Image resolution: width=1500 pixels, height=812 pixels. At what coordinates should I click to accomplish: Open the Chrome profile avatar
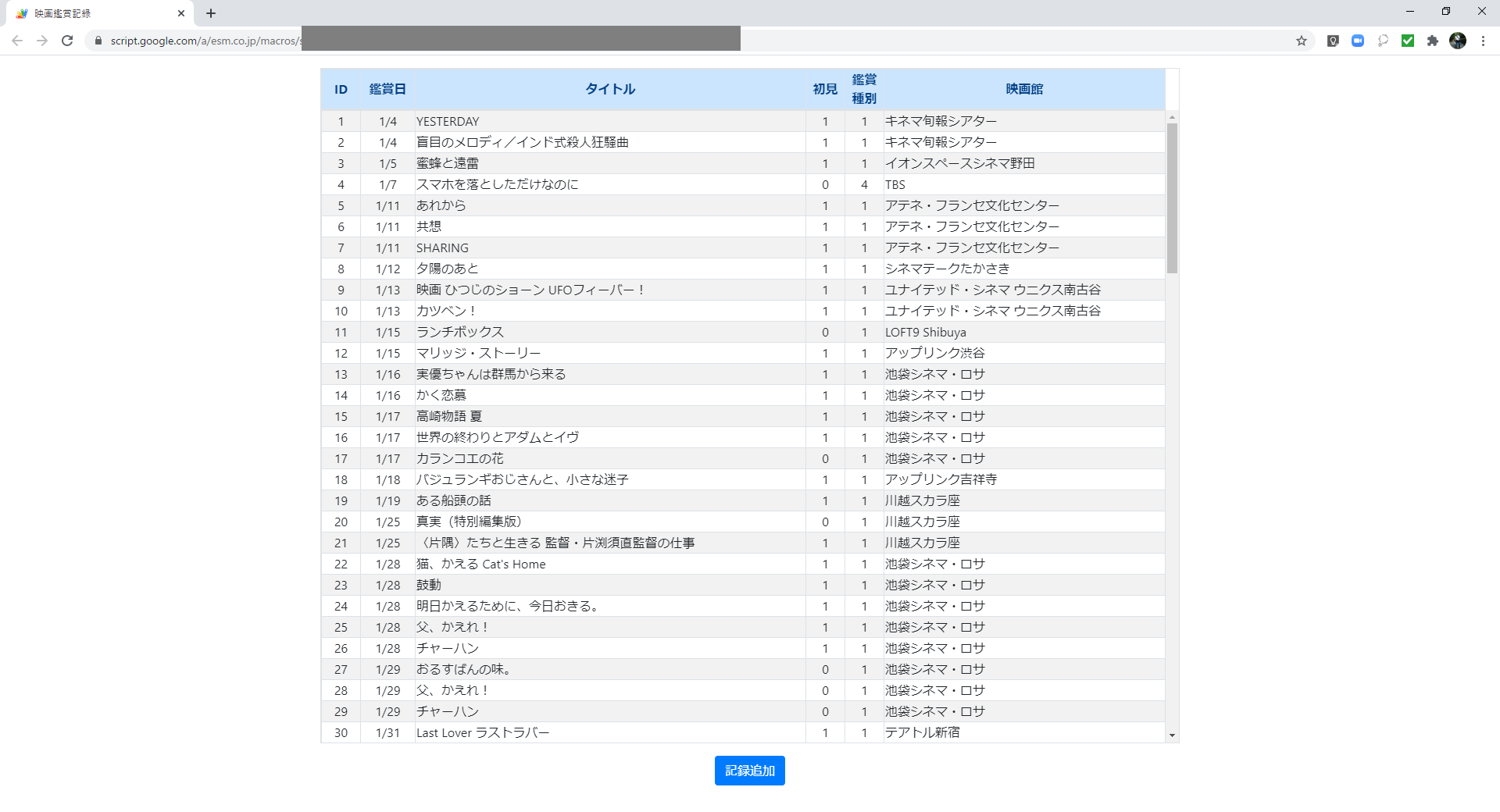(1459, 40)
